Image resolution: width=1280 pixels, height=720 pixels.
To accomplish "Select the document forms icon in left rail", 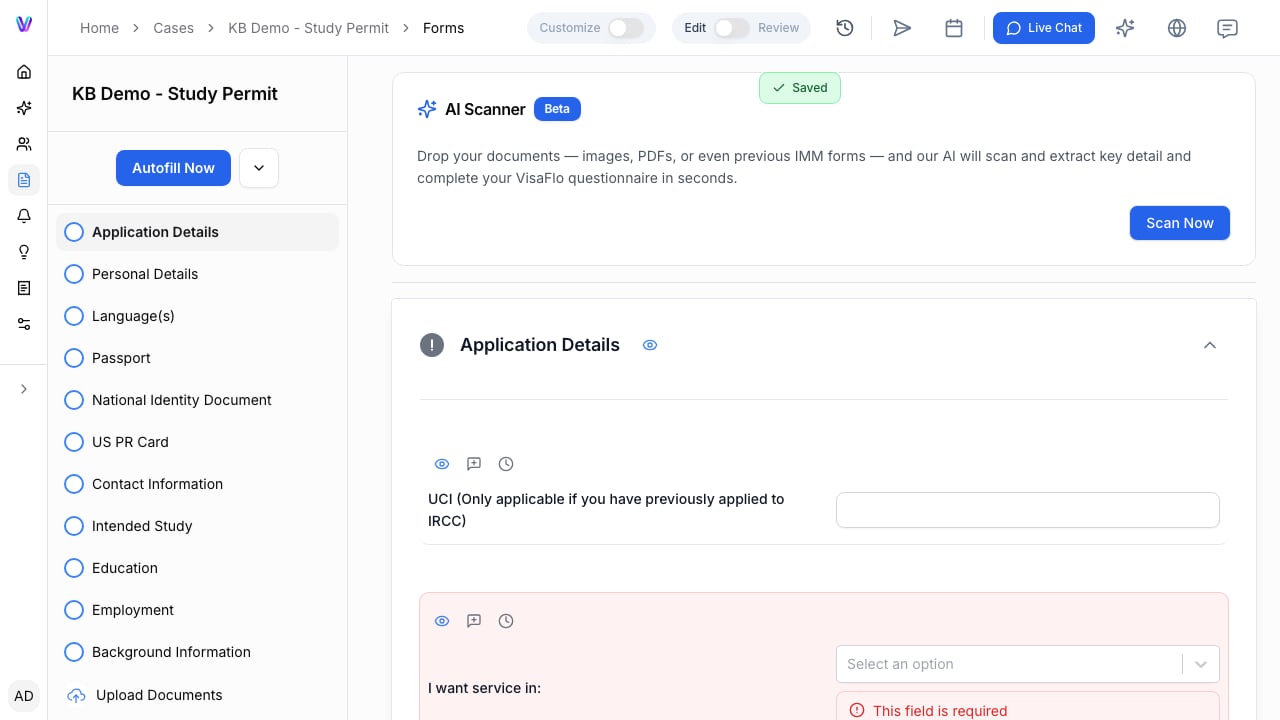I will [24, 180].
